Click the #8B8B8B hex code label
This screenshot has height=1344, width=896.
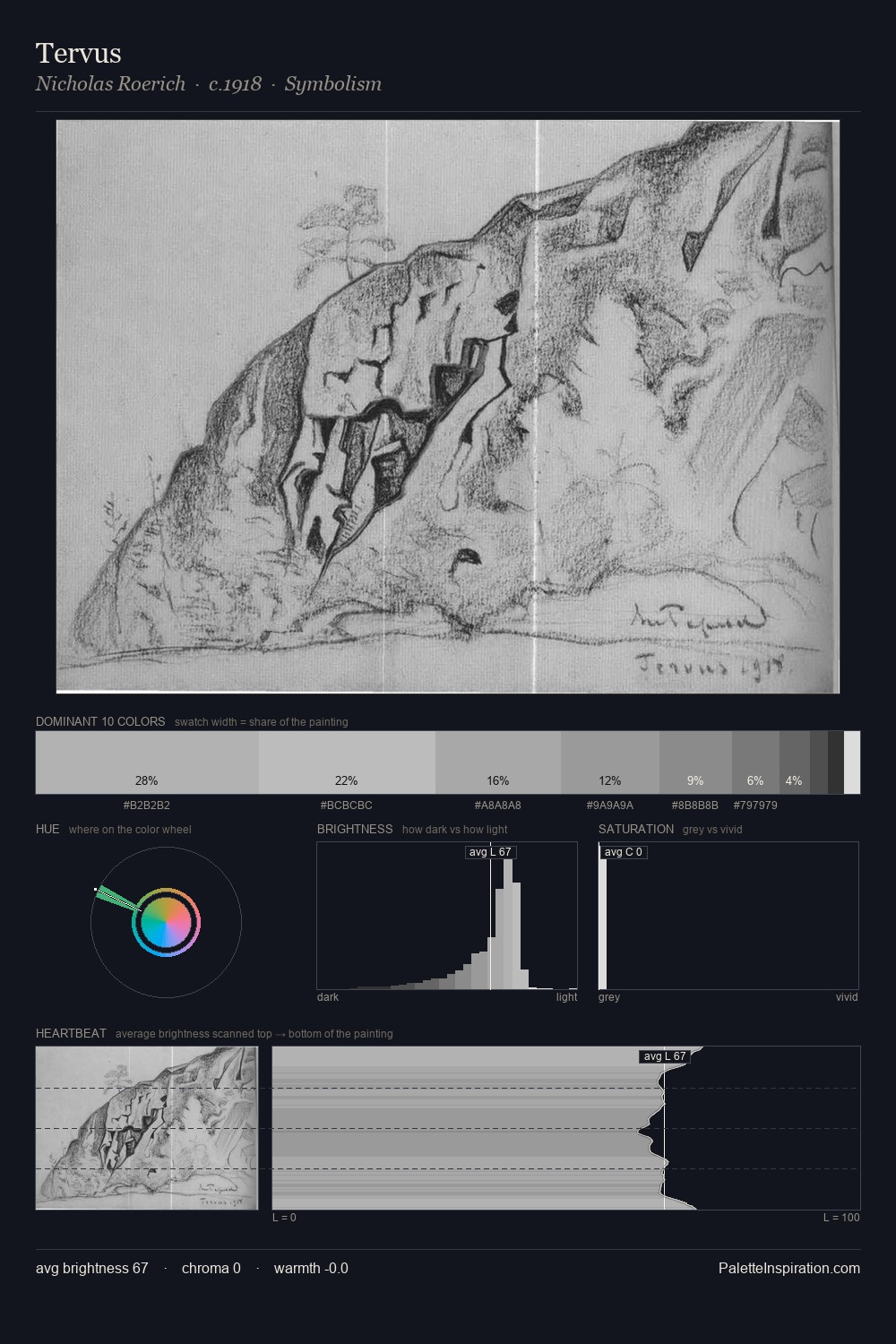695,806
